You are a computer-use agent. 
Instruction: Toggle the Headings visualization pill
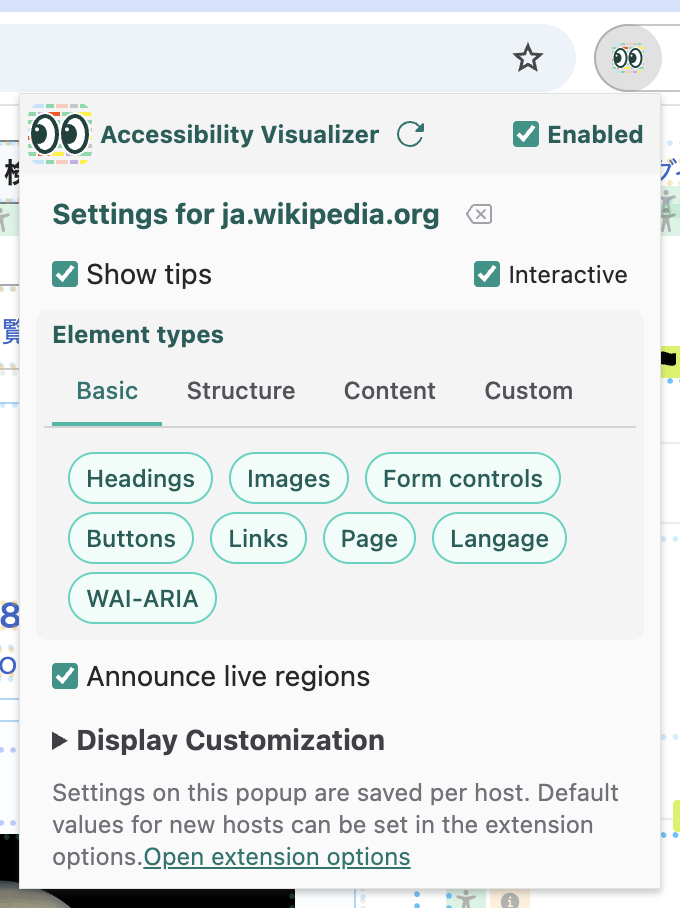tap(140, 478)
